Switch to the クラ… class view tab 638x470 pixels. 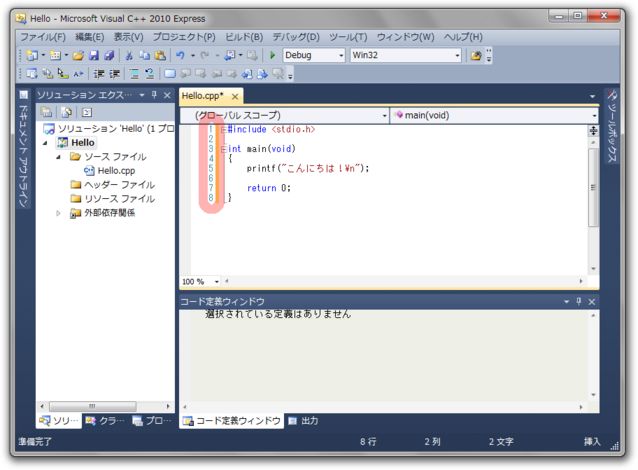(x=105, y=421)
